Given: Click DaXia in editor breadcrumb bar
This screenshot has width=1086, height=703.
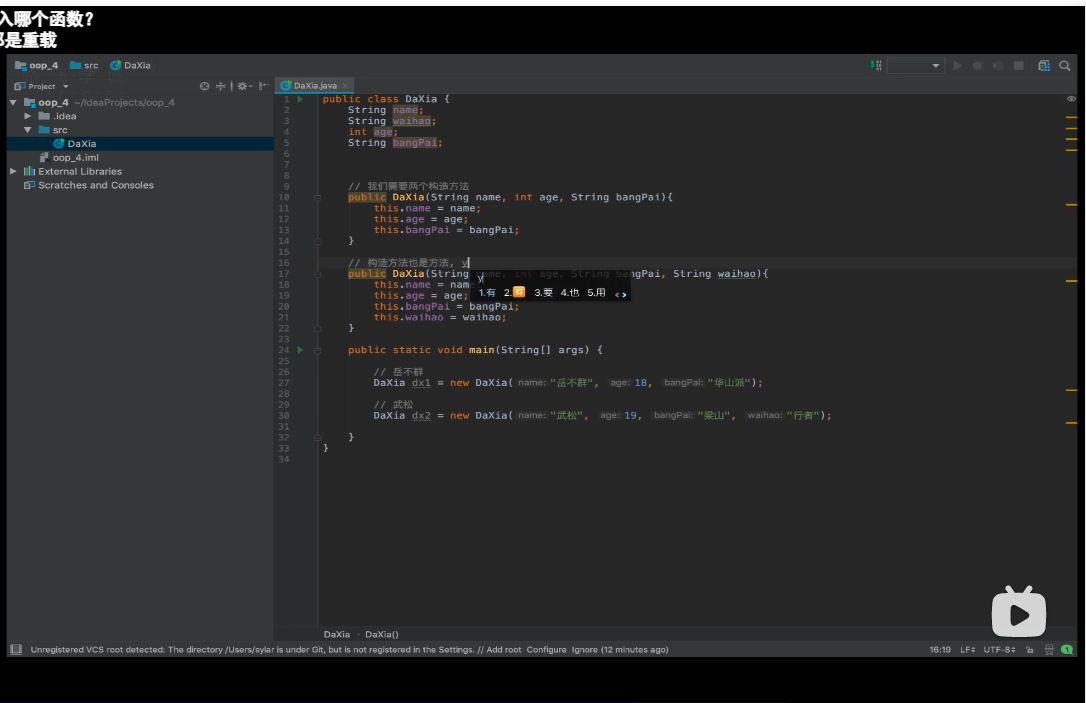Looking at the screenshot, I should 337,634.
